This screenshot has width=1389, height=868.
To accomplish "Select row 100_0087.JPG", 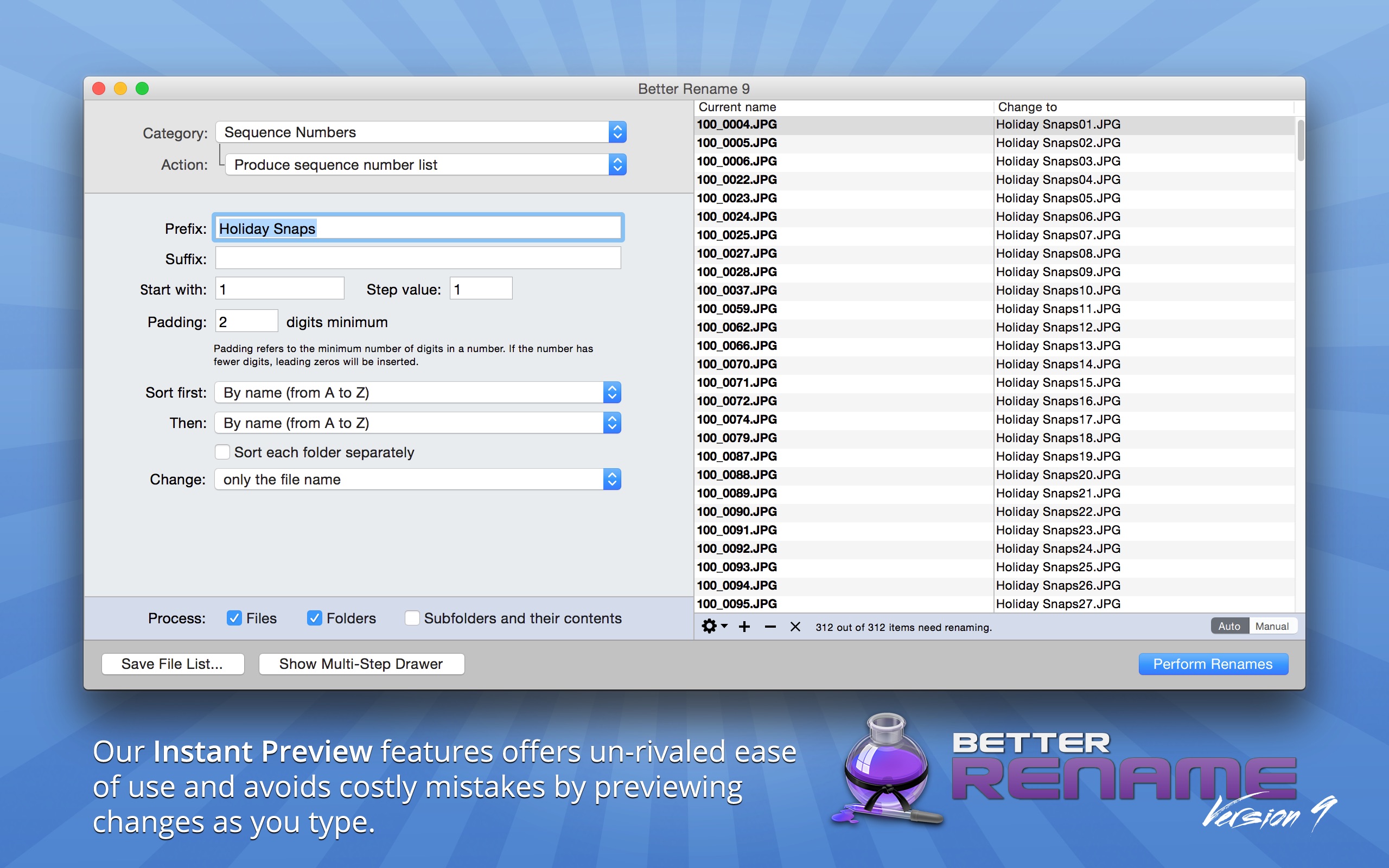I will [x=995, y=456].
